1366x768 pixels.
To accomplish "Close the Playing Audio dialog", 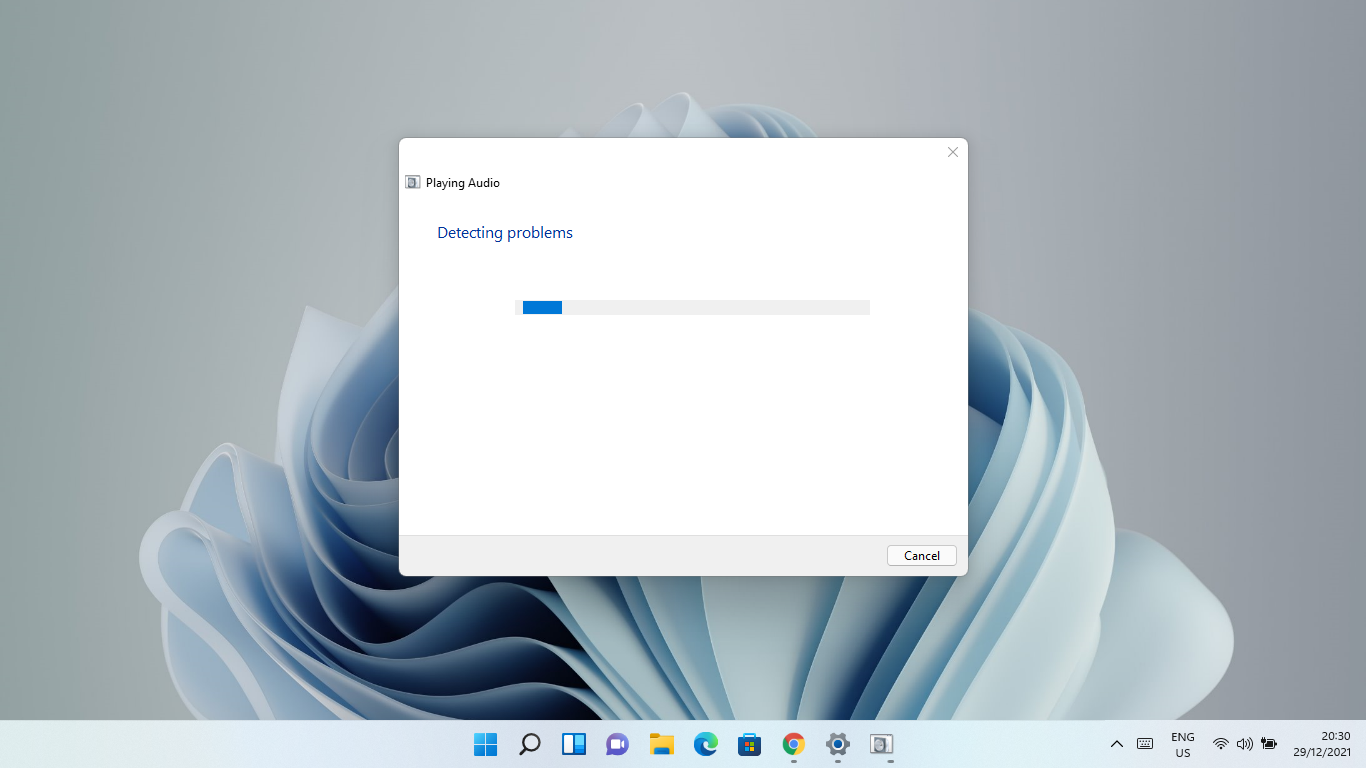I will click(952, 152).
